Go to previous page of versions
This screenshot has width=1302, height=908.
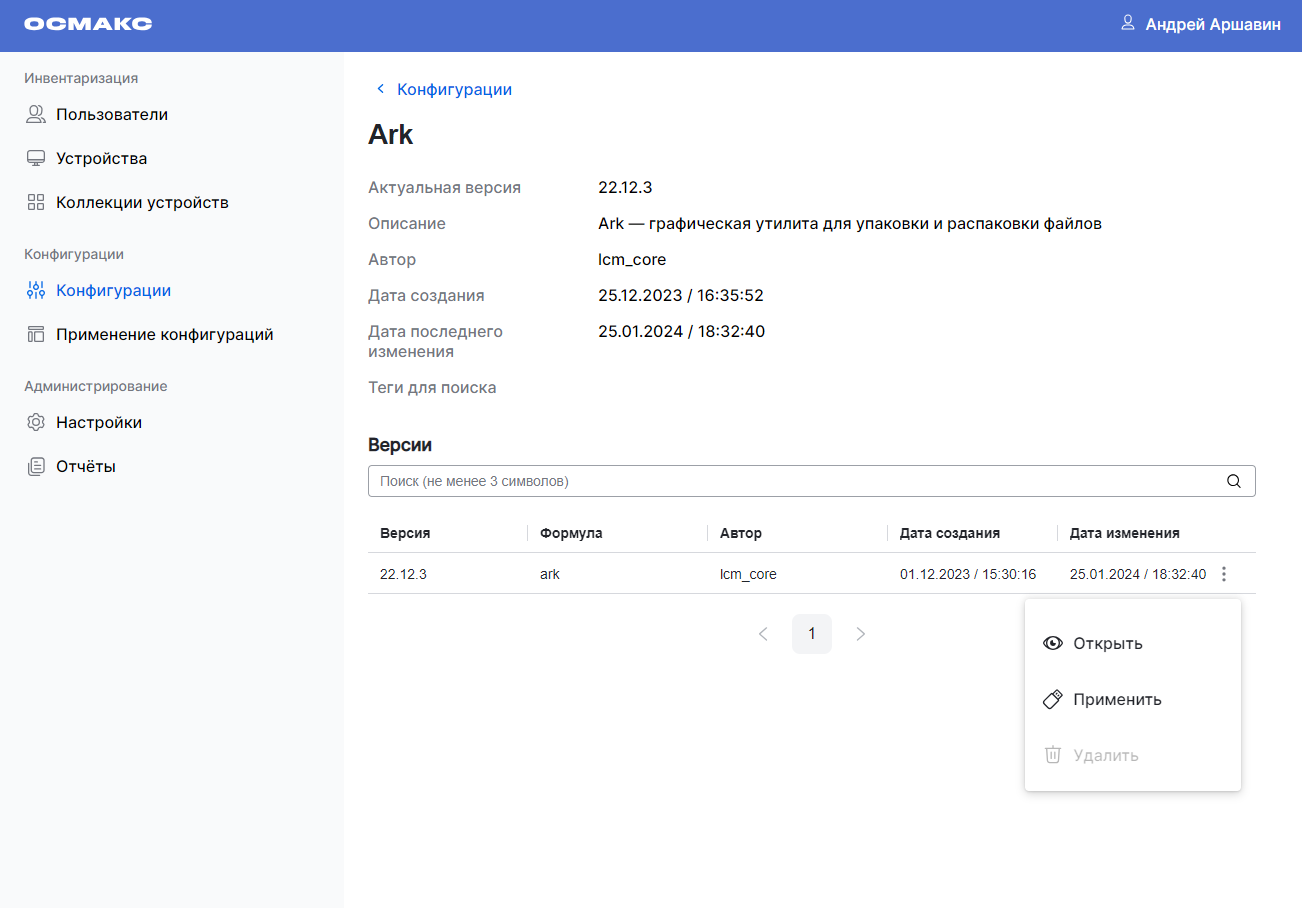tap(763, 634)
